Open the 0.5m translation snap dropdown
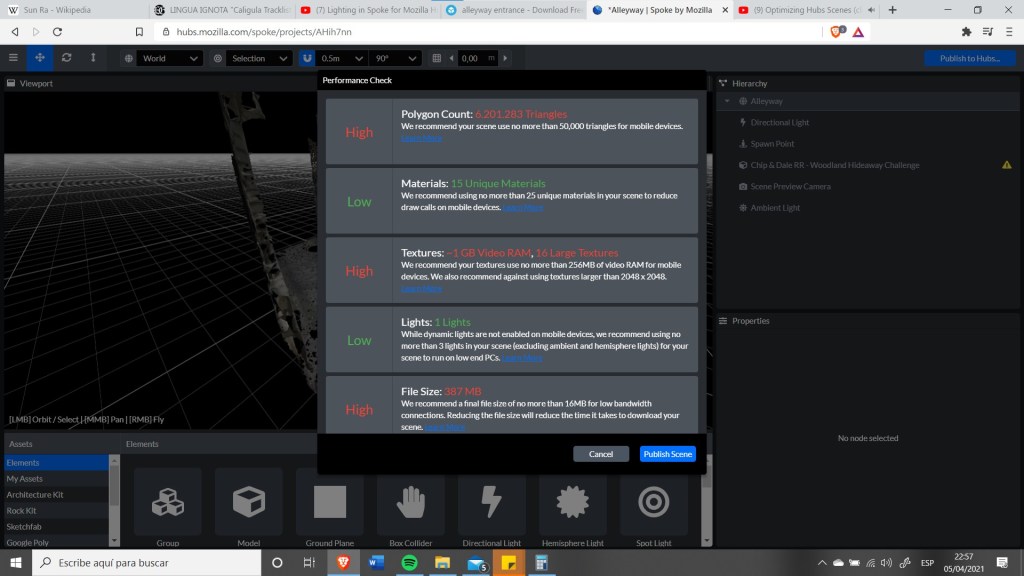Image resolution: width=1024 pixels, height=576 pixels. pyautogui.click(x=342, y=58)
